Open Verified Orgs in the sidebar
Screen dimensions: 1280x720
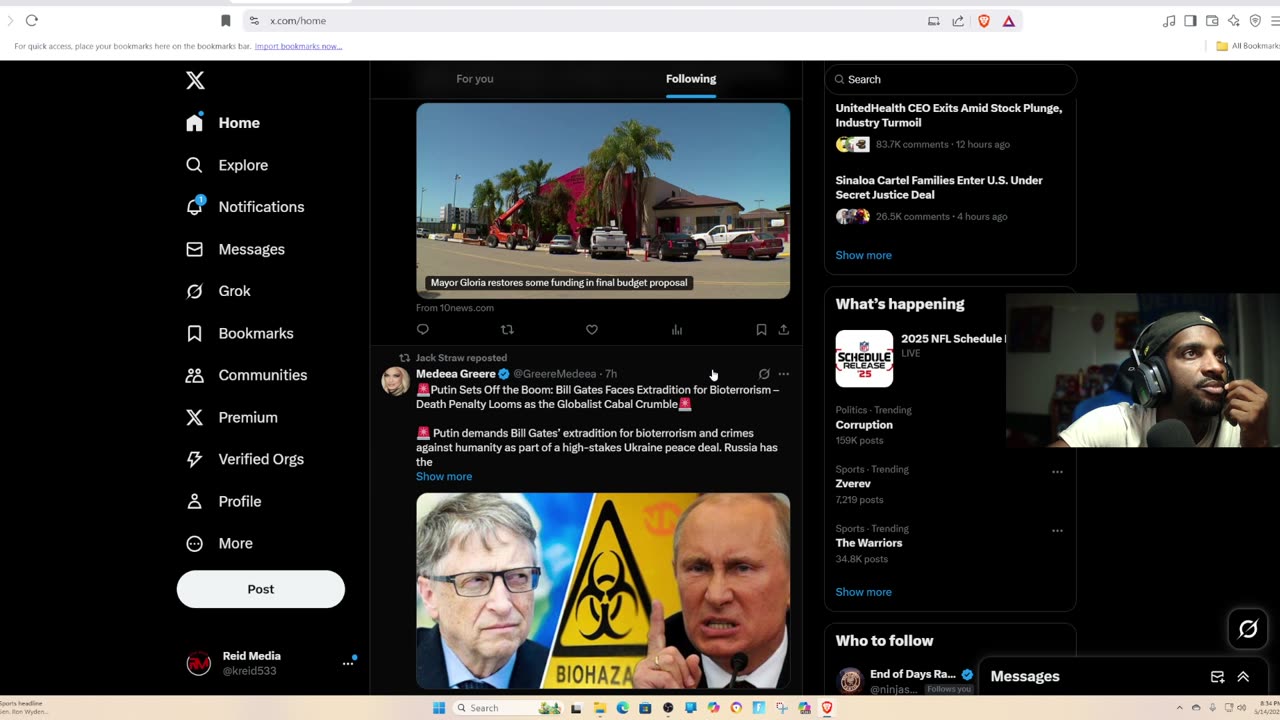245,459
